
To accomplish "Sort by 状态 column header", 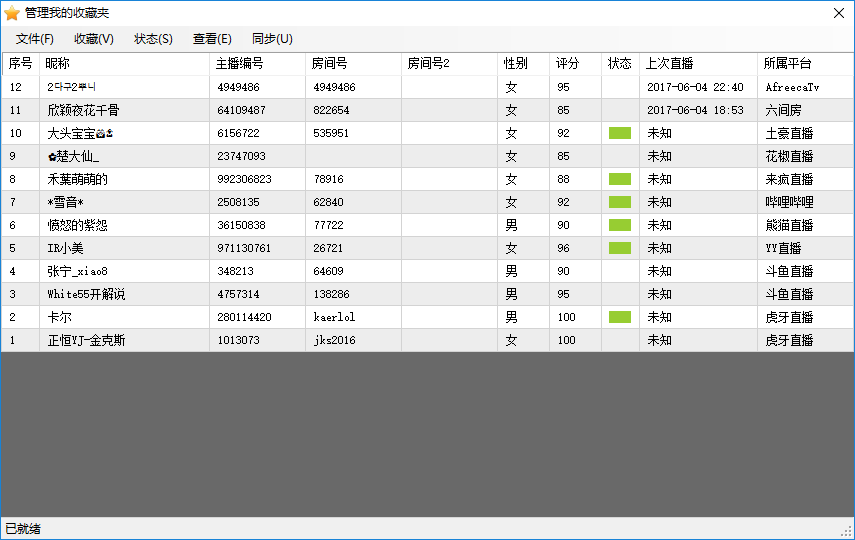I will (621, 64).
